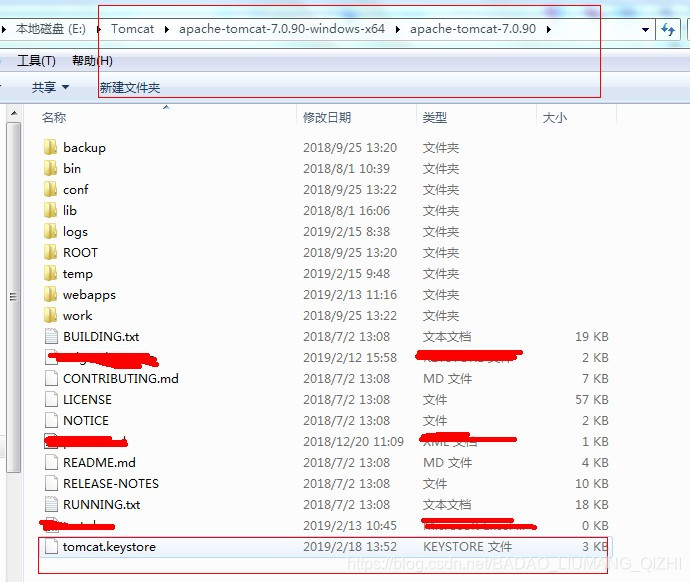Click the 57 KB size cell
Screen dimensions: 690x582
coord(592,399)
